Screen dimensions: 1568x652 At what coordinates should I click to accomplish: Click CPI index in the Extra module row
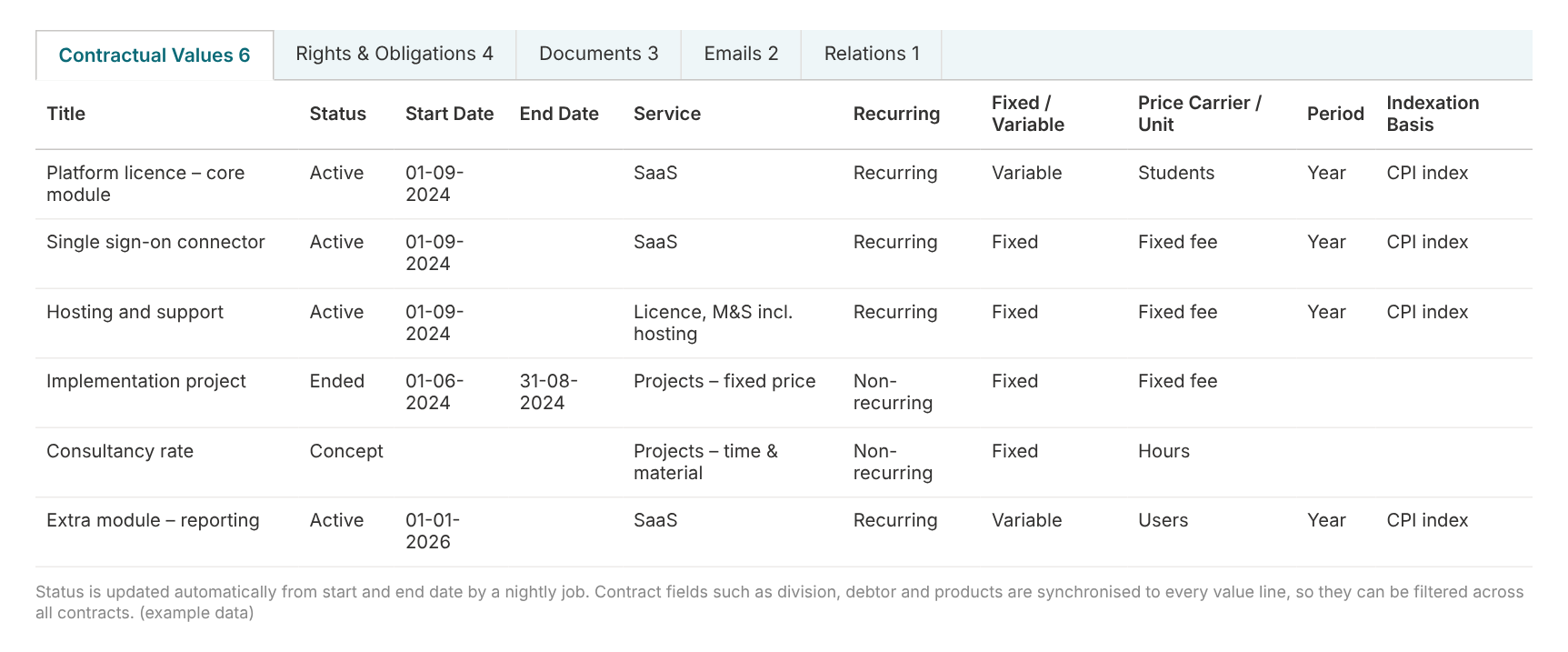[x=1427, y=520]
